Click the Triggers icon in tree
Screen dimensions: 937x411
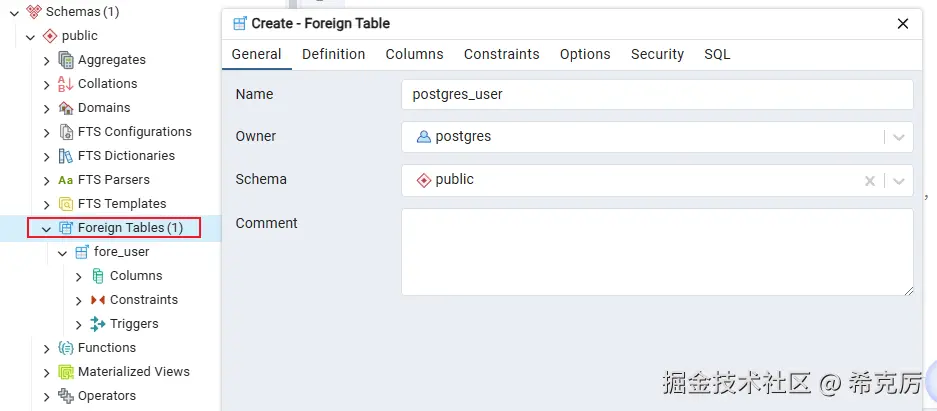coord(97,324)
